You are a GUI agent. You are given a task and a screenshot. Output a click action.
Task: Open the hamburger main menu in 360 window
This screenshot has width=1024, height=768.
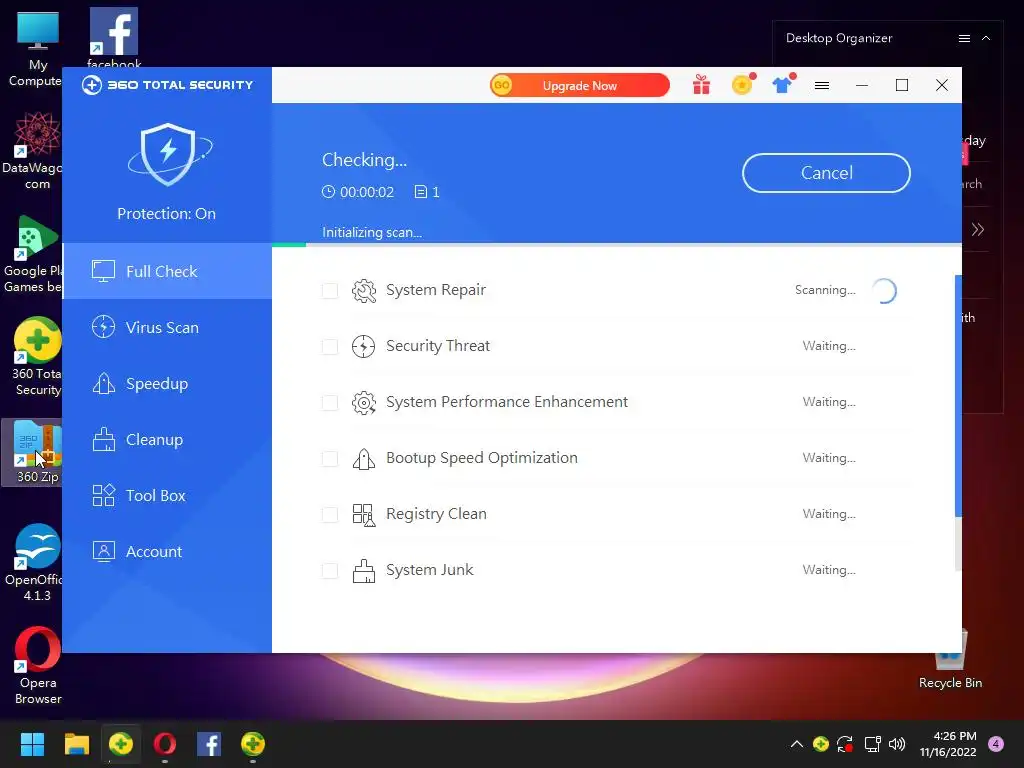(822, 86)
